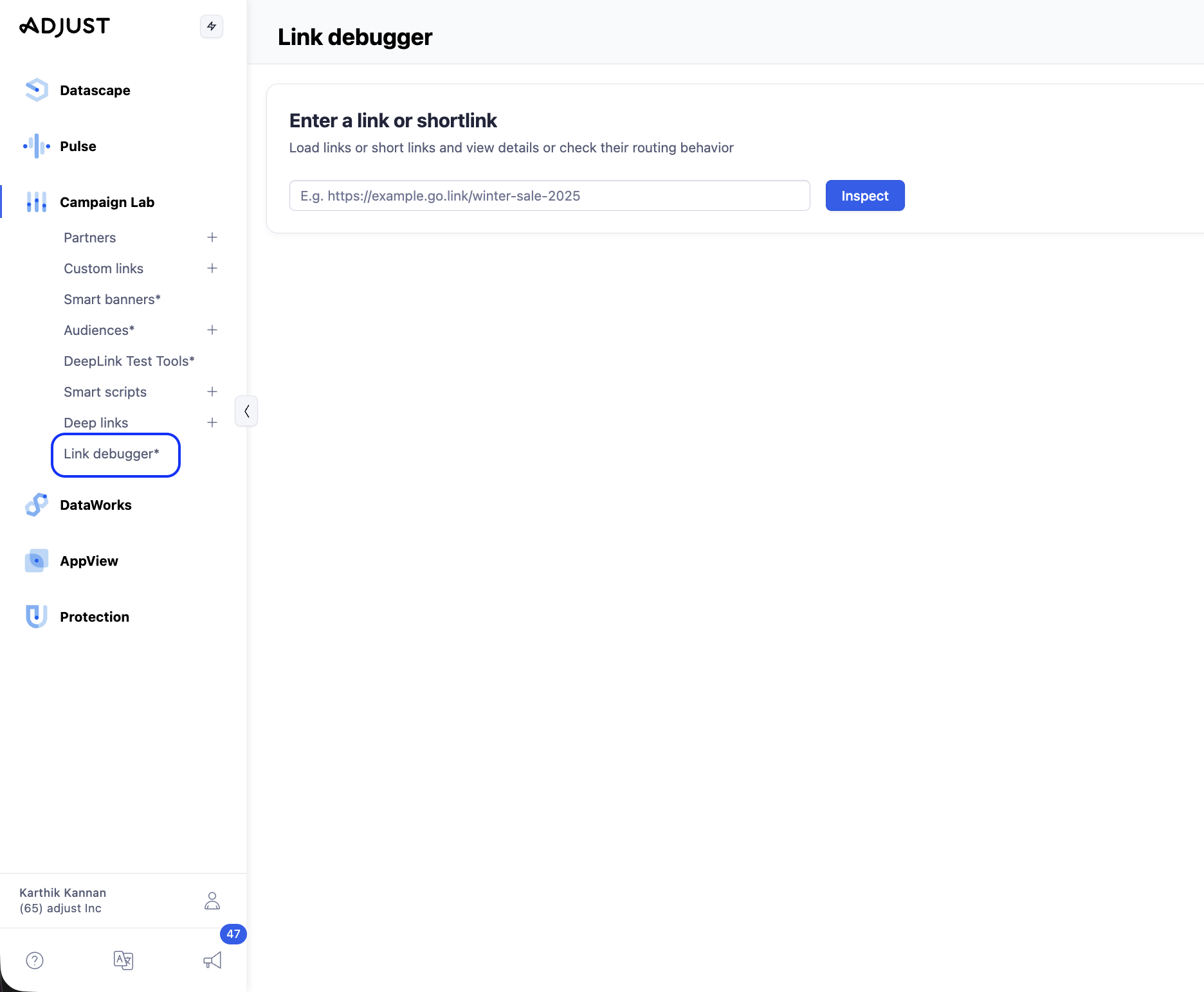Viewport: 1204px width, 992px height.
Task: Go to Custom links
Action: (x=104, y=269)
